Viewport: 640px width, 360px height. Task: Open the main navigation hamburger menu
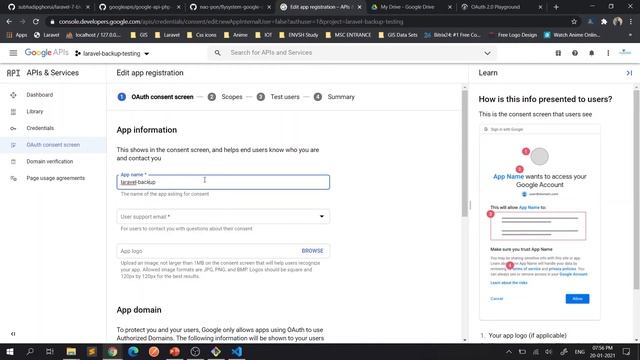(x=13, y=53)
